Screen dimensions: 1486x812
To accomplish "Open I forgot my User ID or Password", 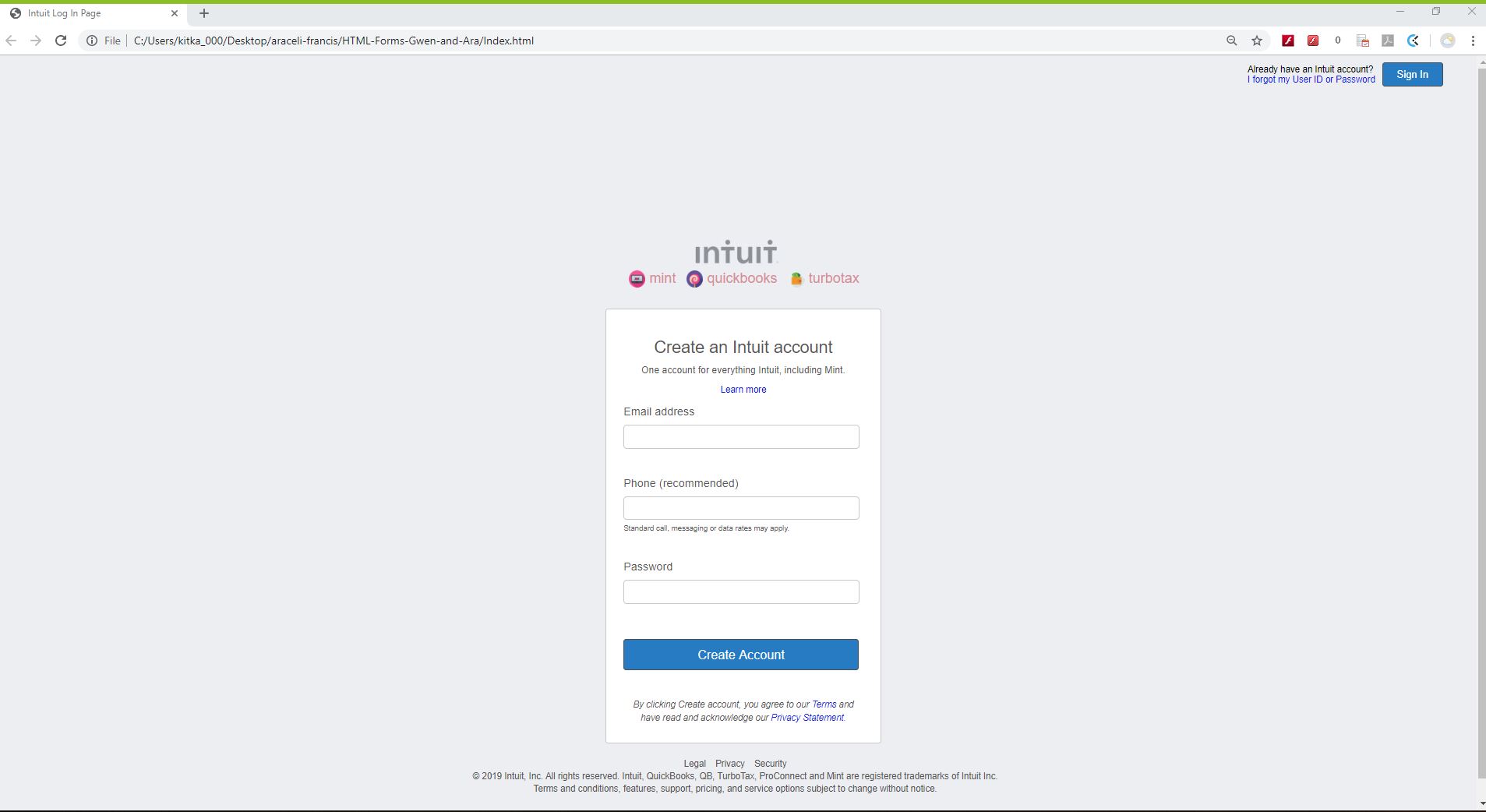I will pos(1311,79).
